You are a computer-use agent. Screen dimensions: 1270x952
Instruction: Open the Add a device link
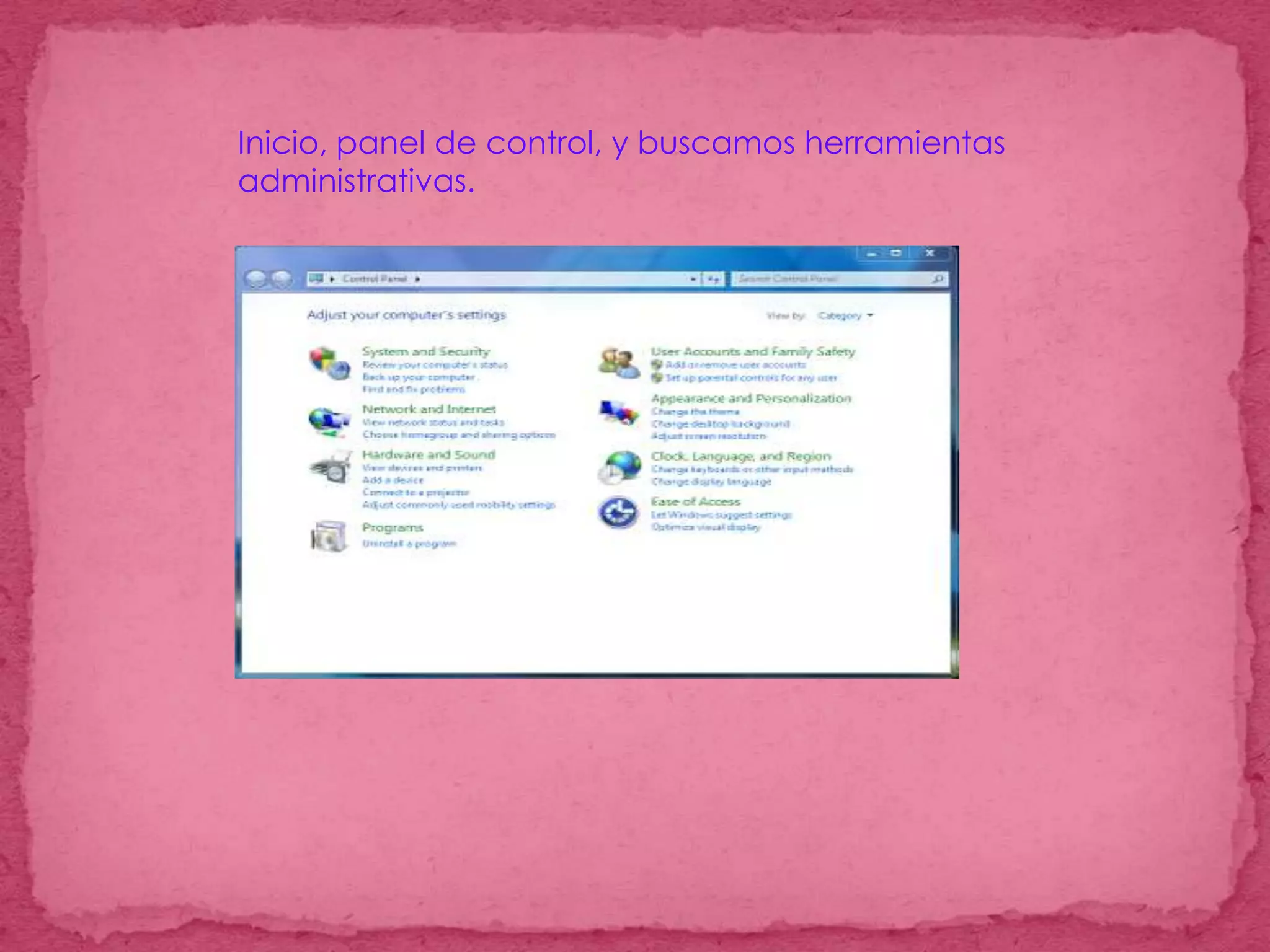coord(393,480)
